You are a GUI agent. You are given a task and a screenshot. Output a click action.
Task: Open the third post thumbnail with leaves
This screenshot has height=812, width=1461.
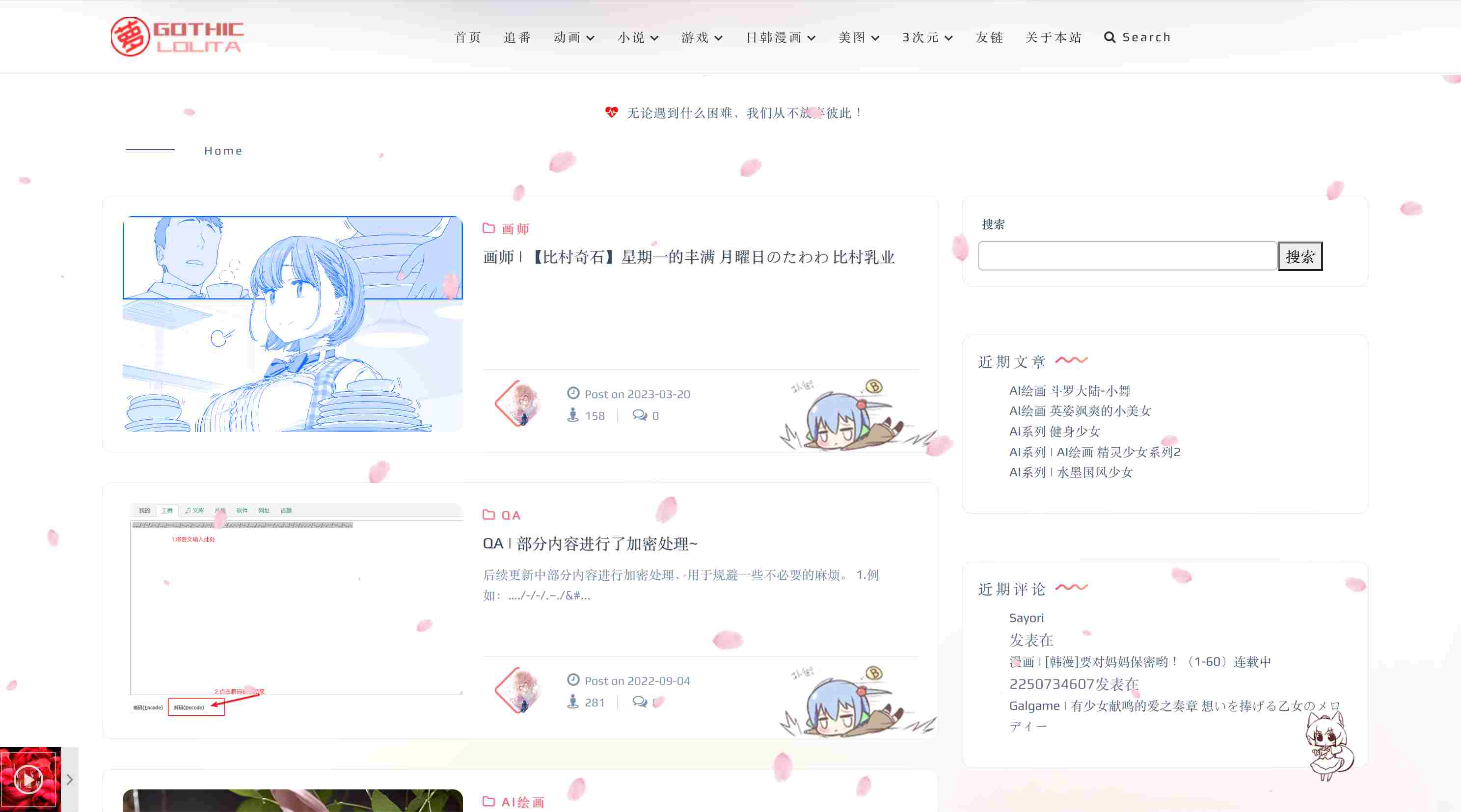point(292,800)
